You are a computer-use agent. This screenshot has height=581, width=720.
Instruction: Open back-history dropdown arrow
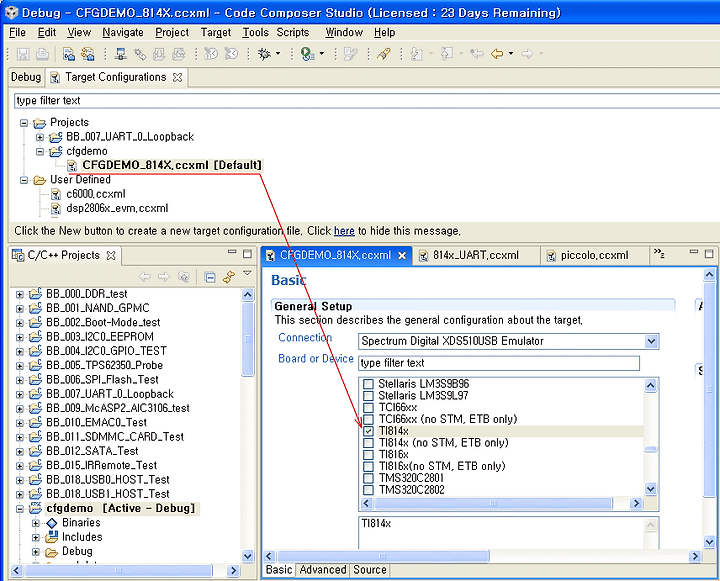[511, 54]
